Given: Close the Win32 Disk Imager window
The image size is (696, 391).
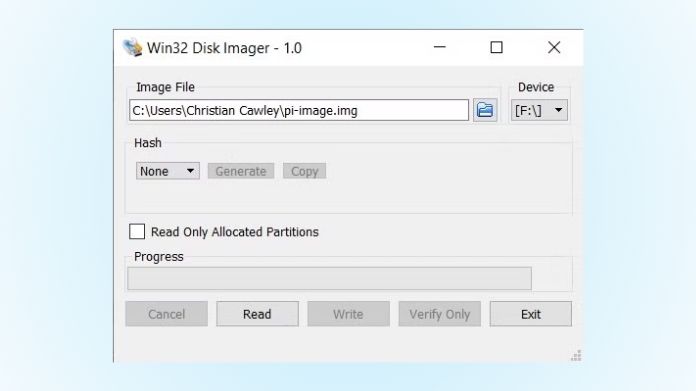Looking at the screenshot, I should pos(554,47).
